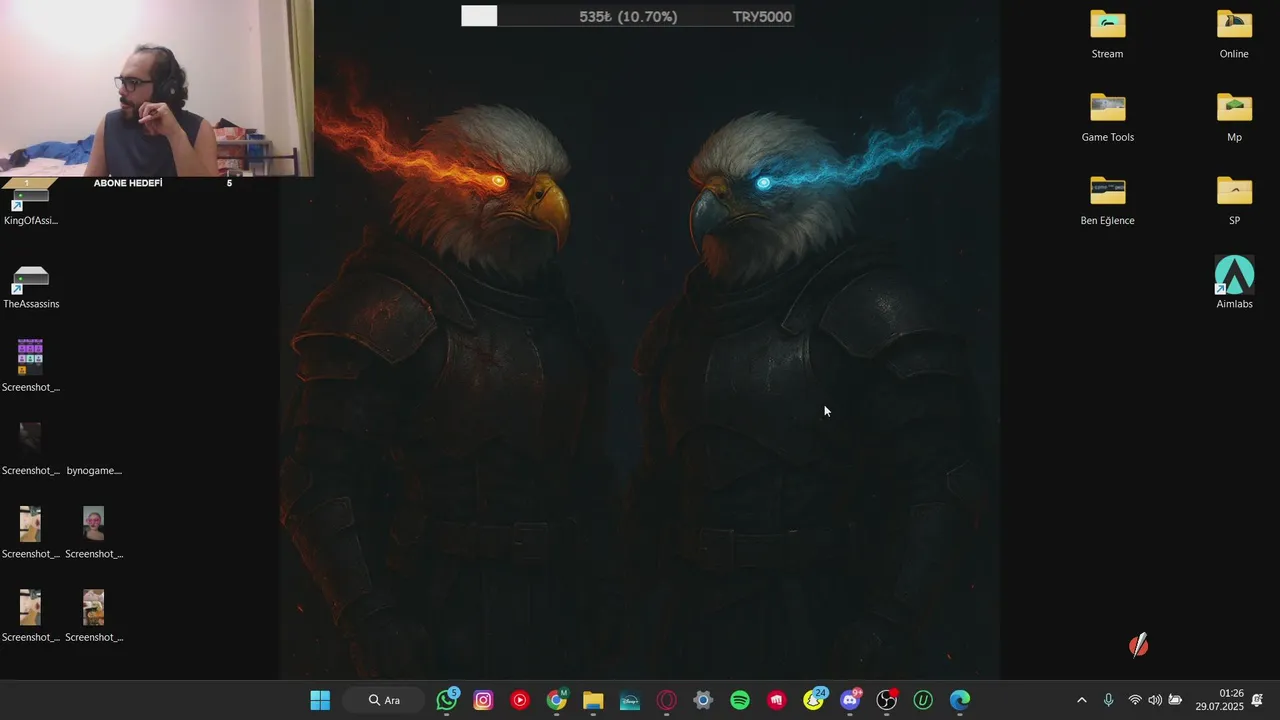Open Settings gear in the taskbar
Image resolution: width=1280 pixels, height=720 pixels.
coord(703,700)
